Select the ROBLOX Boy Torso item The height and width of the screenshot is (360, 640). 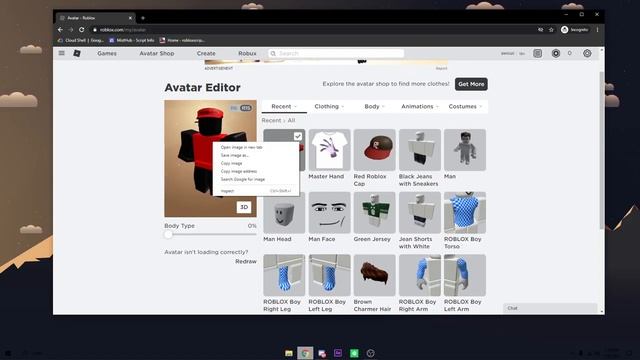click(465, 213)
